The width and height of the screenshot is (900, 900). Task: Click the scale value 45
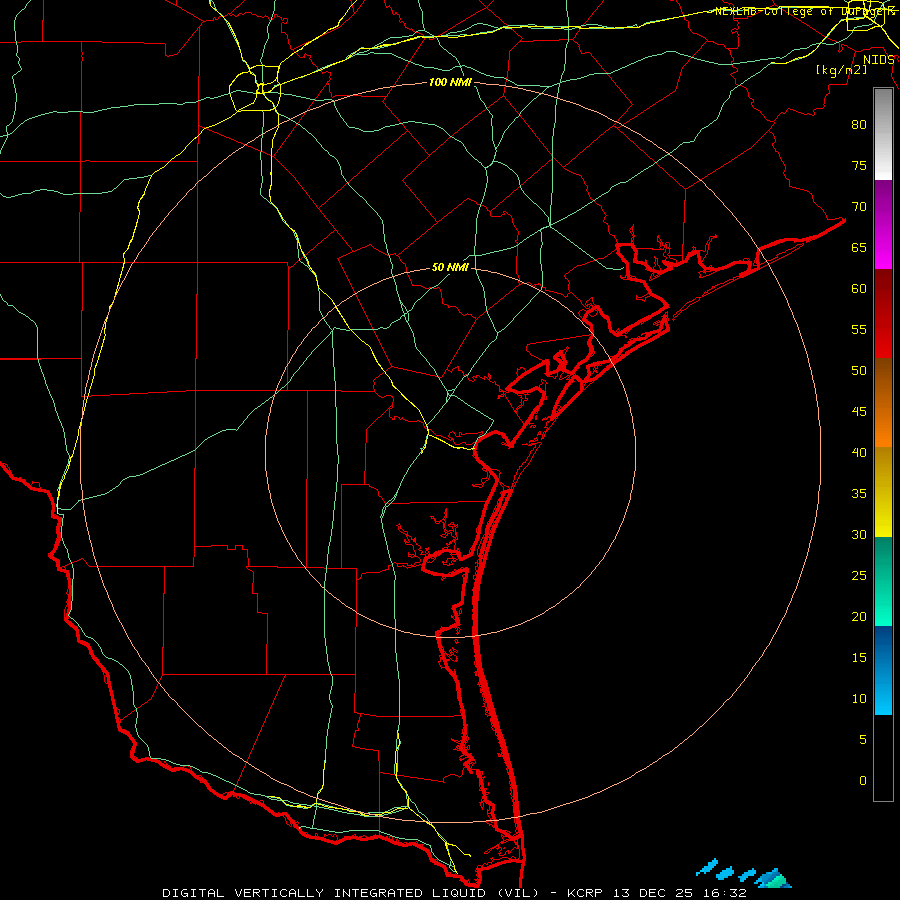(x=859, y=412)
